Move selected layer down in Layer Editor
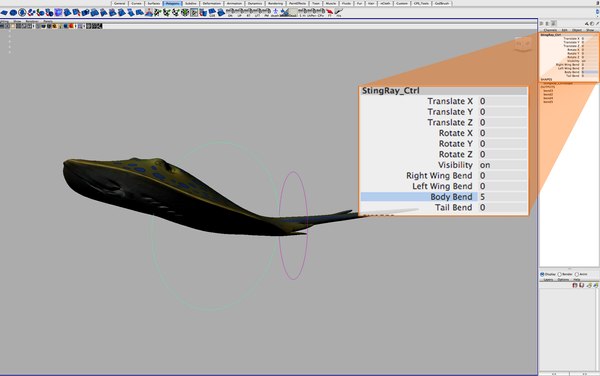Screen dimensions: 600x376 pos(582,285)
